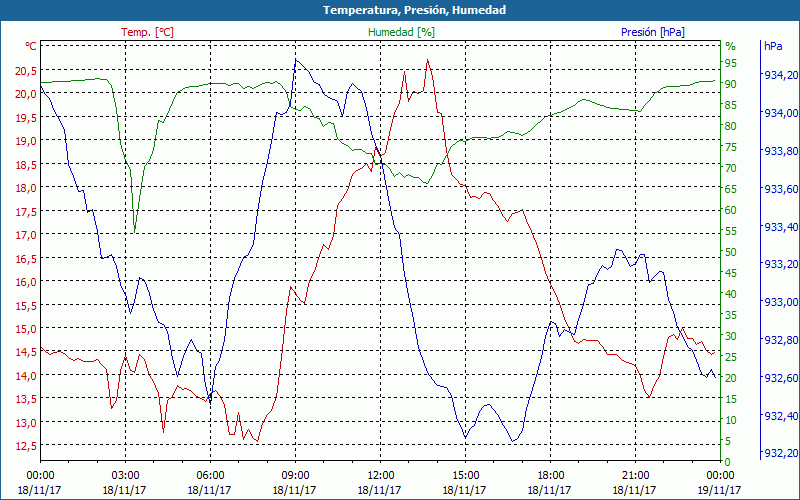Screen dimensions: 800x500
Task: Click the 95 humidity axis value
Action: click(731, 63)
